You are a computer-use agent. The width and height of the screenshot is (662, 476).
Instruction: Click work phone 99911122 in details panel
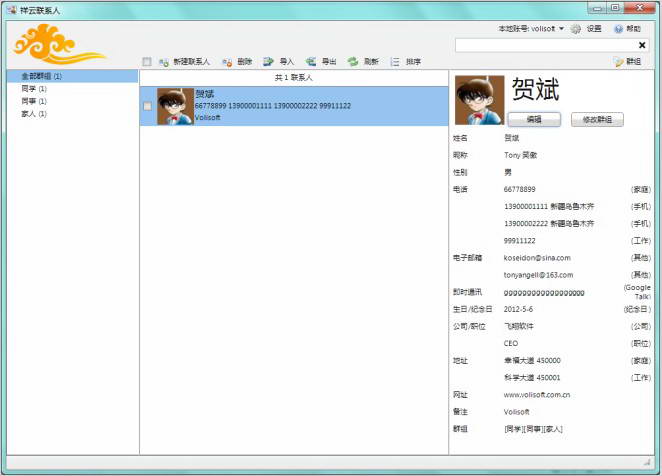coord(519,241)
